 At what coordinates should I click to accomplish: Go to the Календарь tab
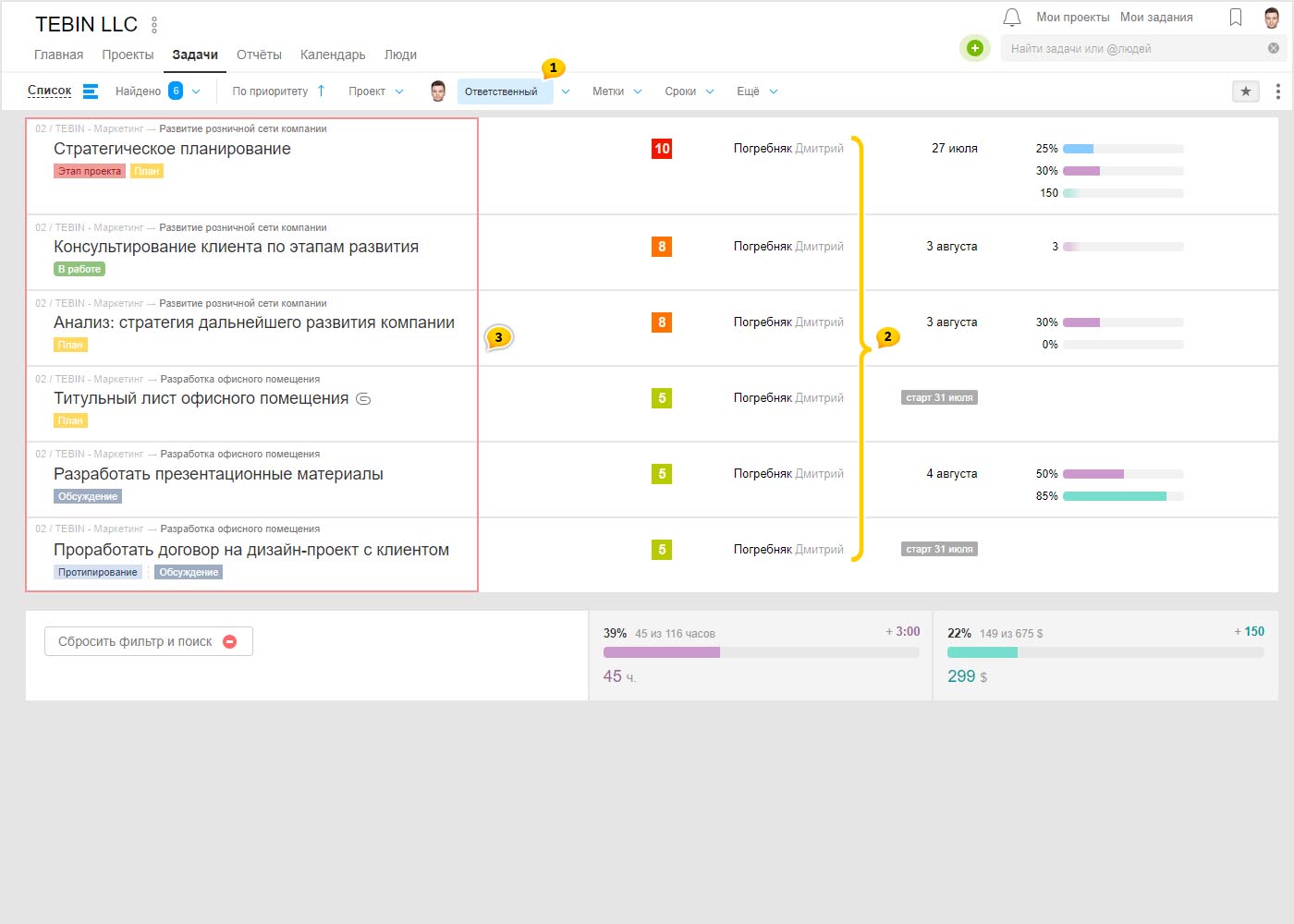tap(333, 55)
